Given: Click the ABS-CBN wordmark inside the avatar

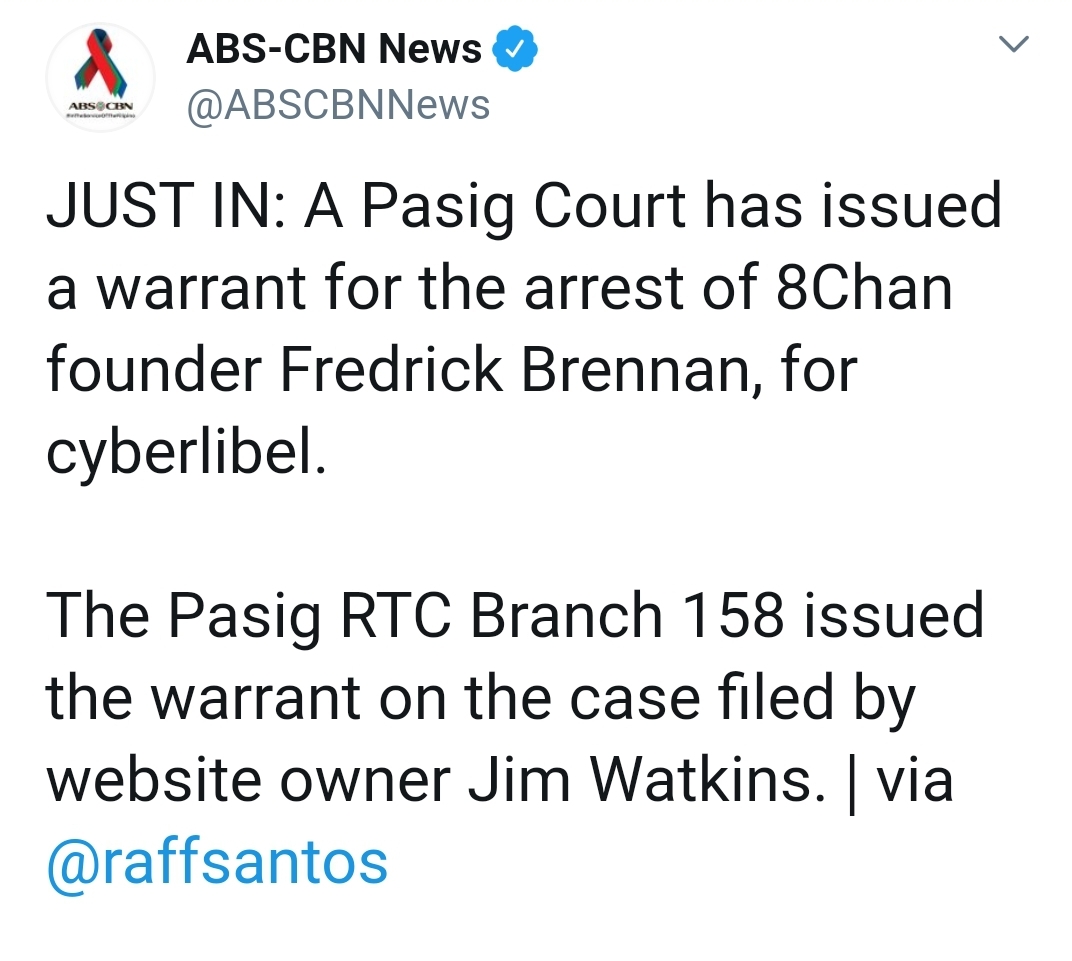Looking at the screenshot, I should (100, 107).
